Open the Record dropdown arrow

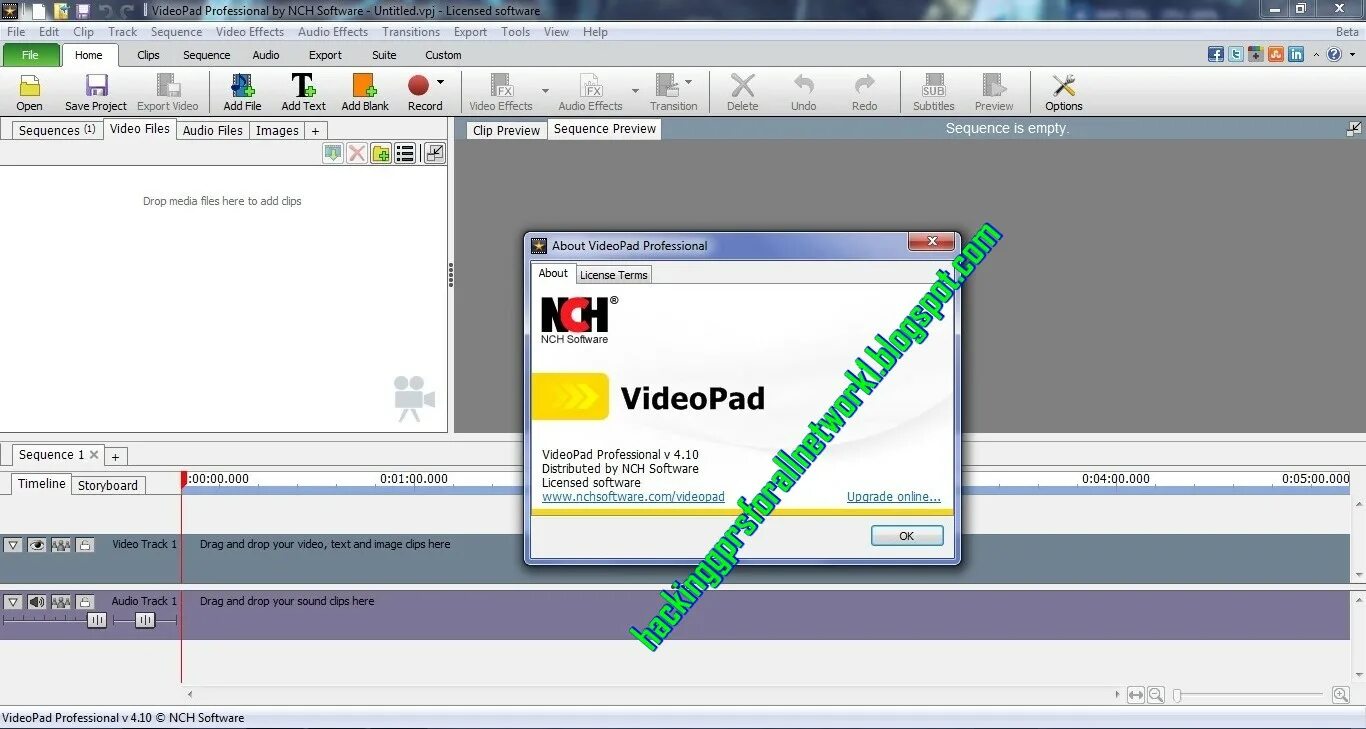click(x=440, y=82)
